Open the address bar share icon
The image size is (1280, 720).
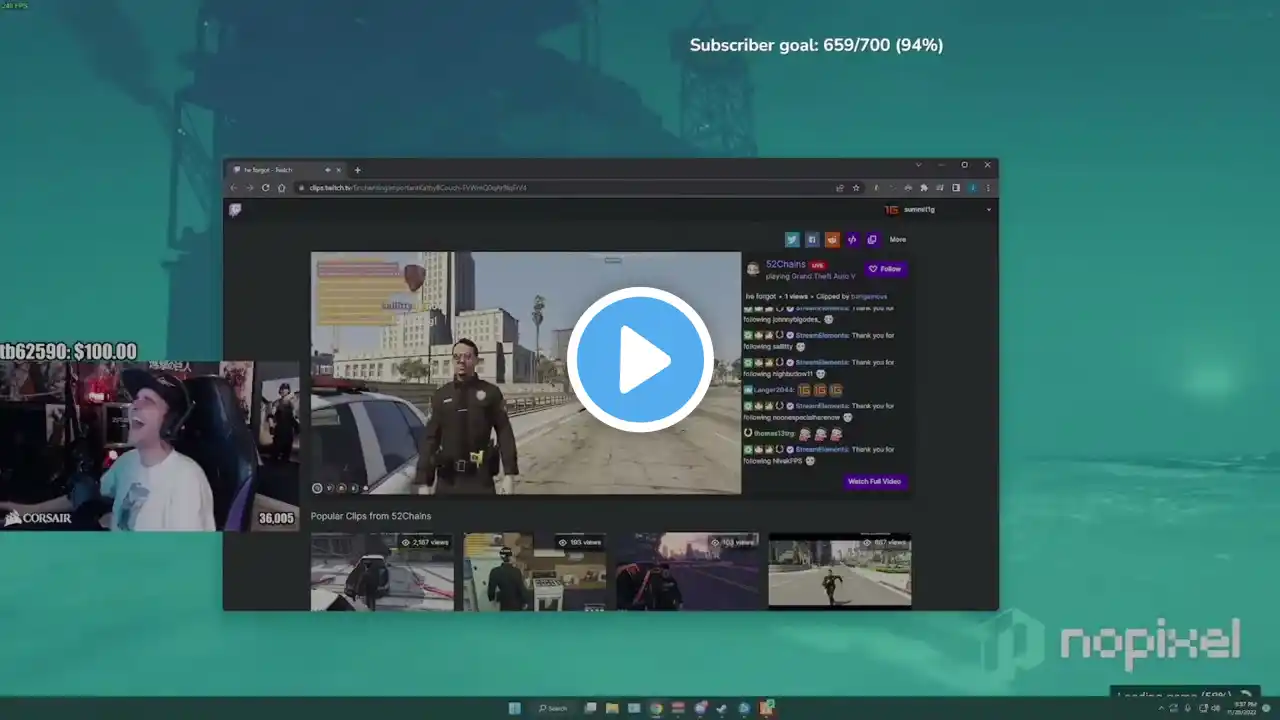840,188
